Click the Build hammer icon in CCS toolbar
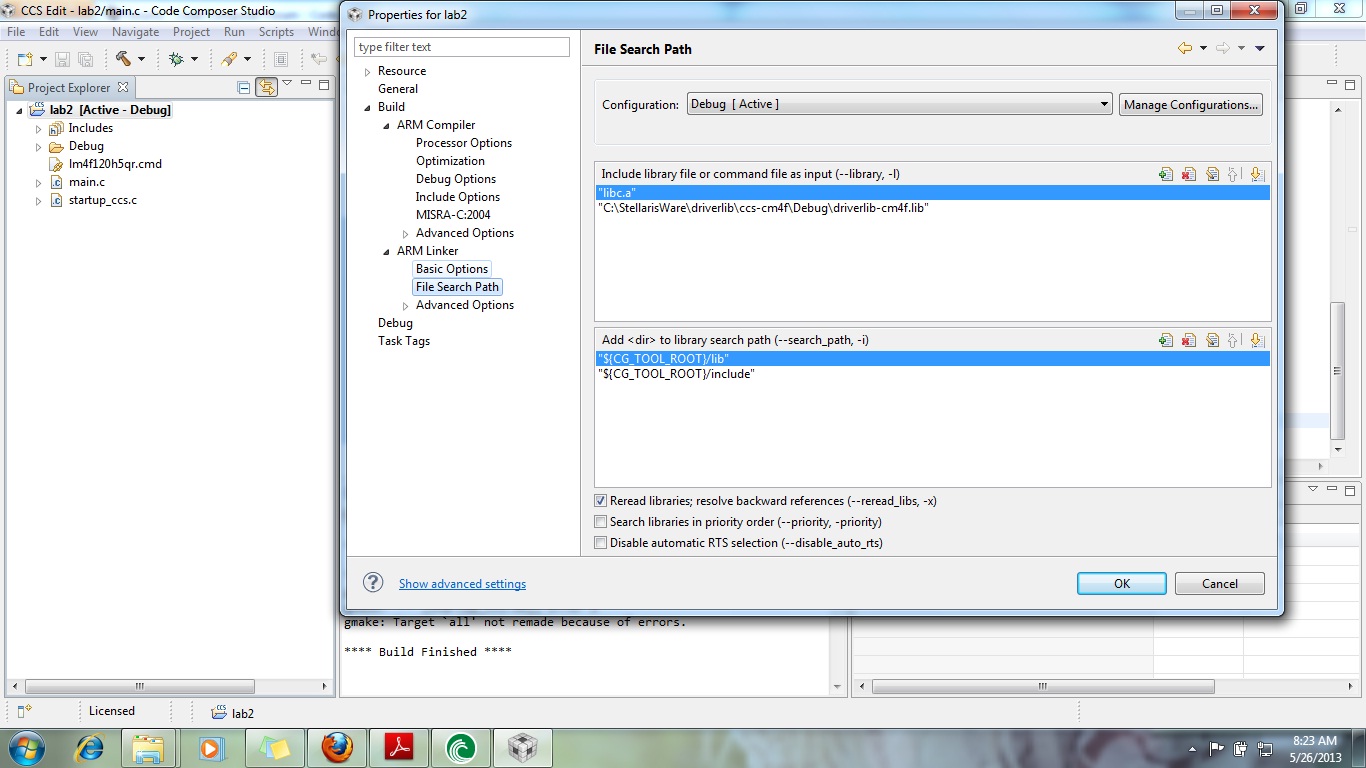The height and width of the screenshot is (768, 1366). coord(123,59)
